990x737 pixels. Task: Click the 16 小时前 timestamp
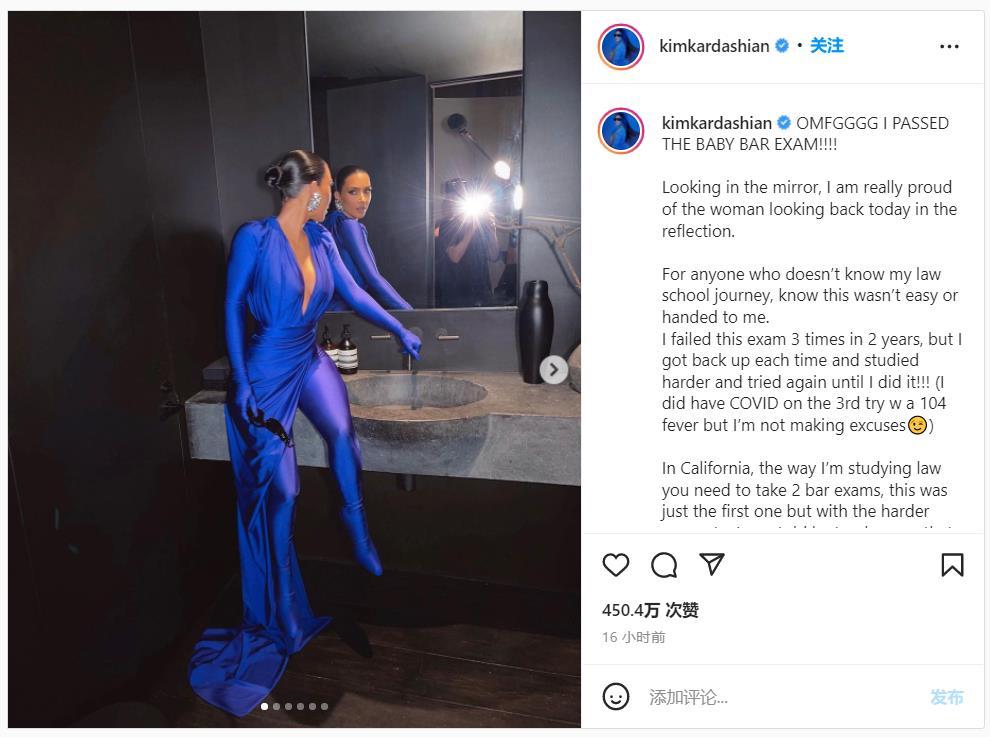coord(633,637)
